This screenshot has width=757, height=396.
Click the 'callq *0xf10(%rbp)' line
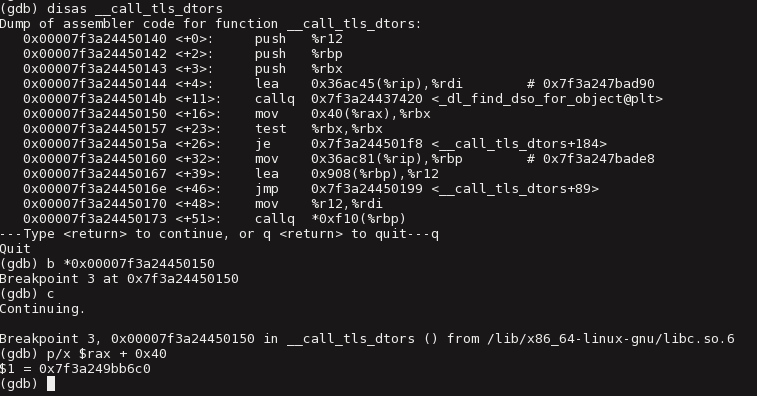click(330, 218)
